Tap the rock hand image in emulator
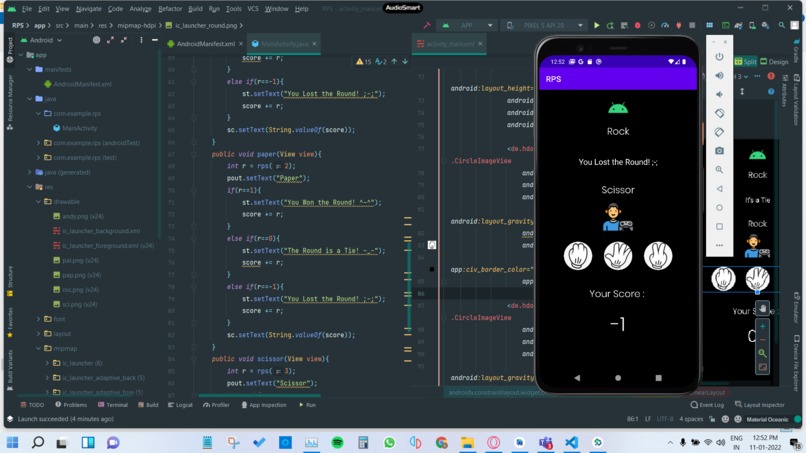Image resolution: width=806 pixels, height=453 pixels. point(578,256)
